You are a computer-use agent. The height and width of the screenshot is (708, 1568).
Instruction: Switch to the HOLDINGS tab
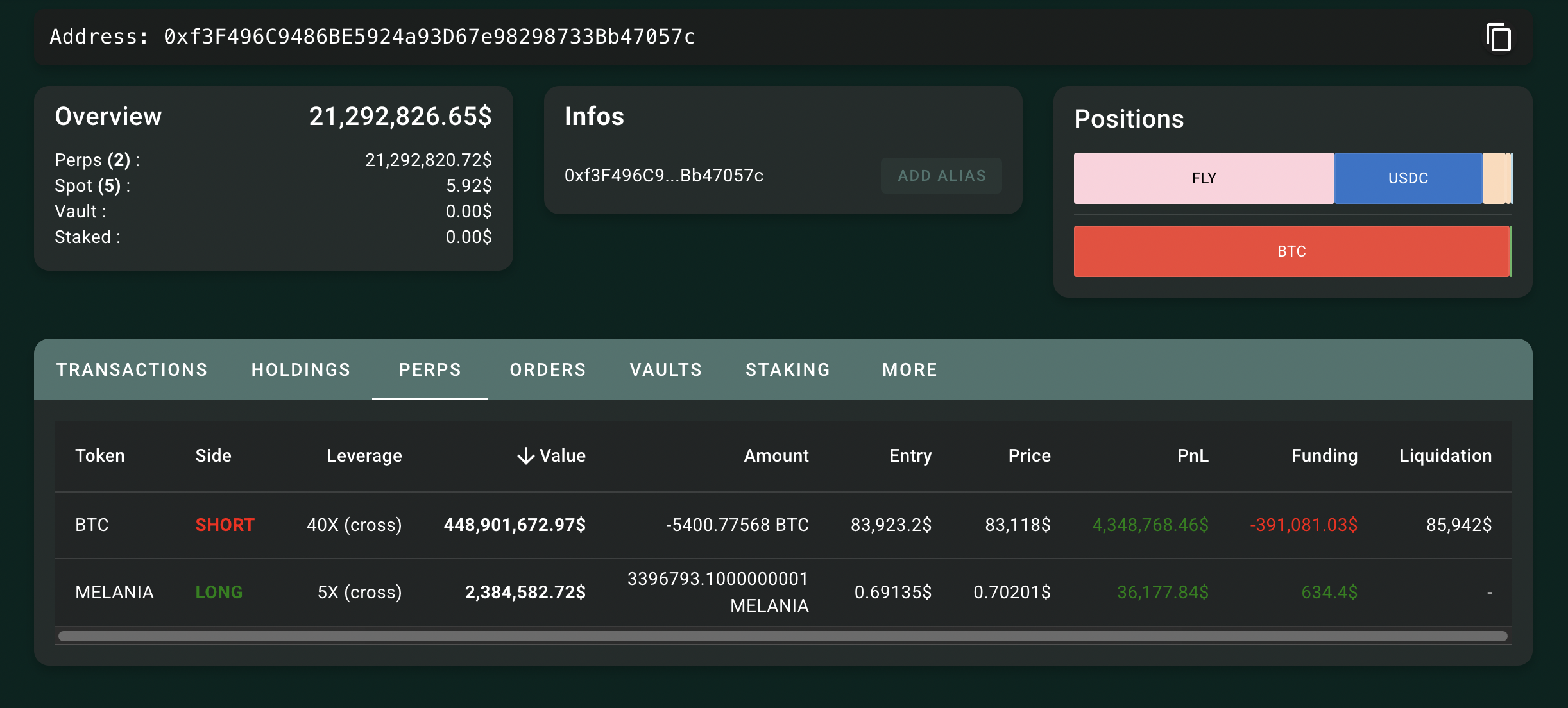(301, 369)
